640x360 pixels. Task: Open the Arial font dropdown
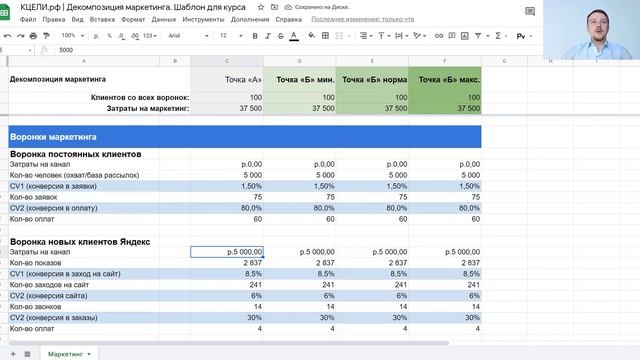[x=188, y=36]
